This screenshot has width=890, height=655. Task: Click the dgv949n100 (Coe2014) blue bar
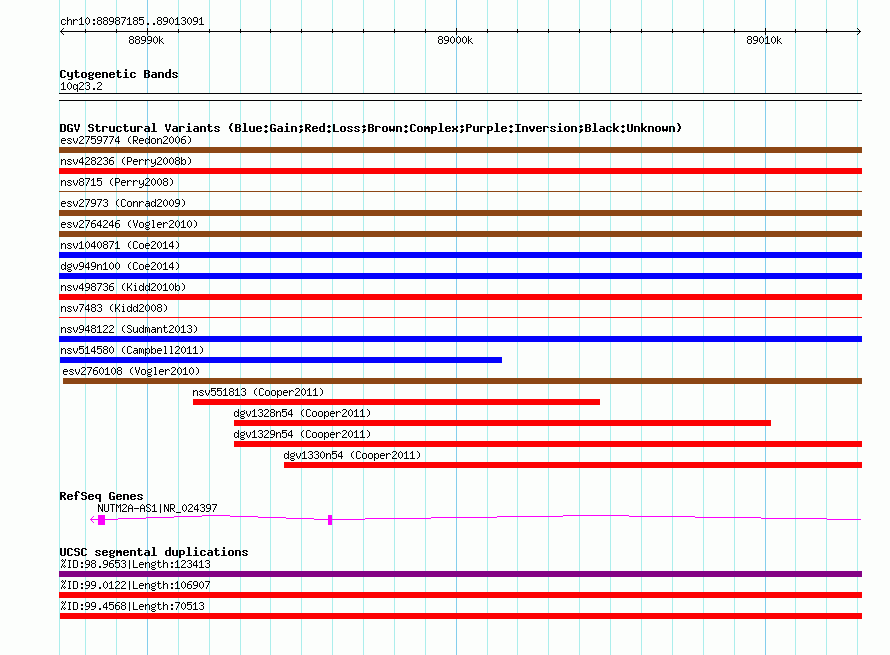coord(460,276)
